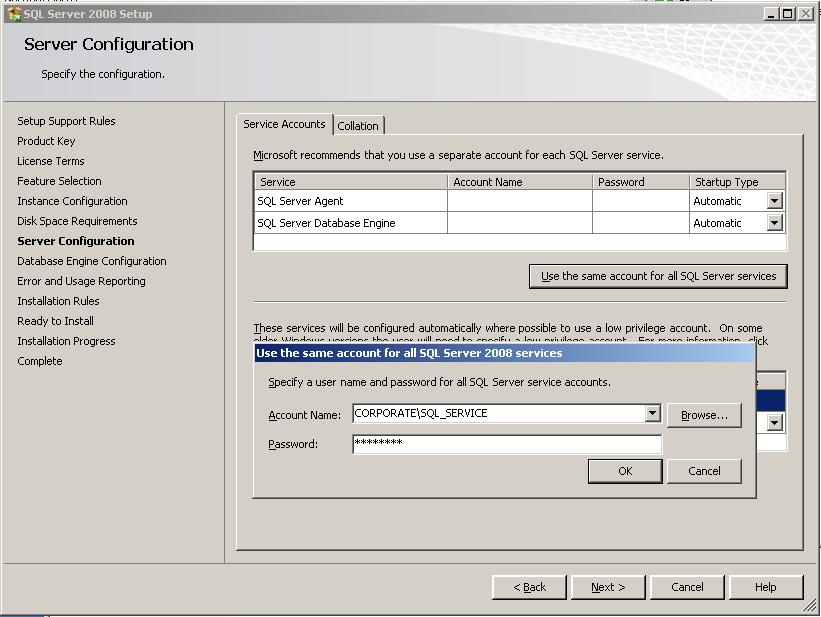
Task: Confirm the account dialog with OK
Action: point(625,471)
